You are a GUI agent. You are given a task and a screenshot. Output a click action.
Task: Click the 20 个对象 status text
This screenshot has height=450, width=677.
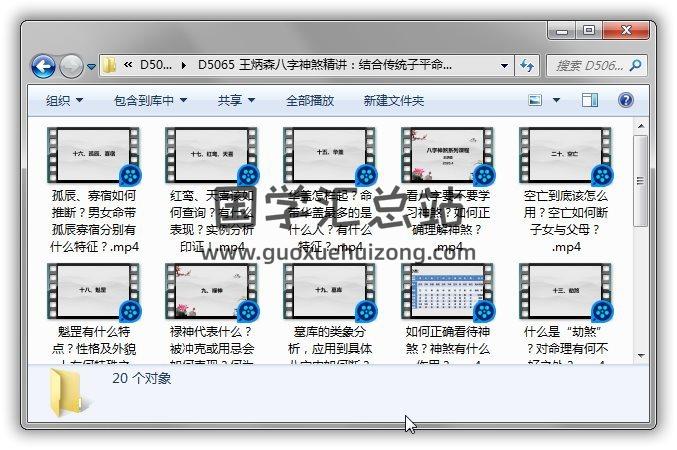(x=142, y=379)
